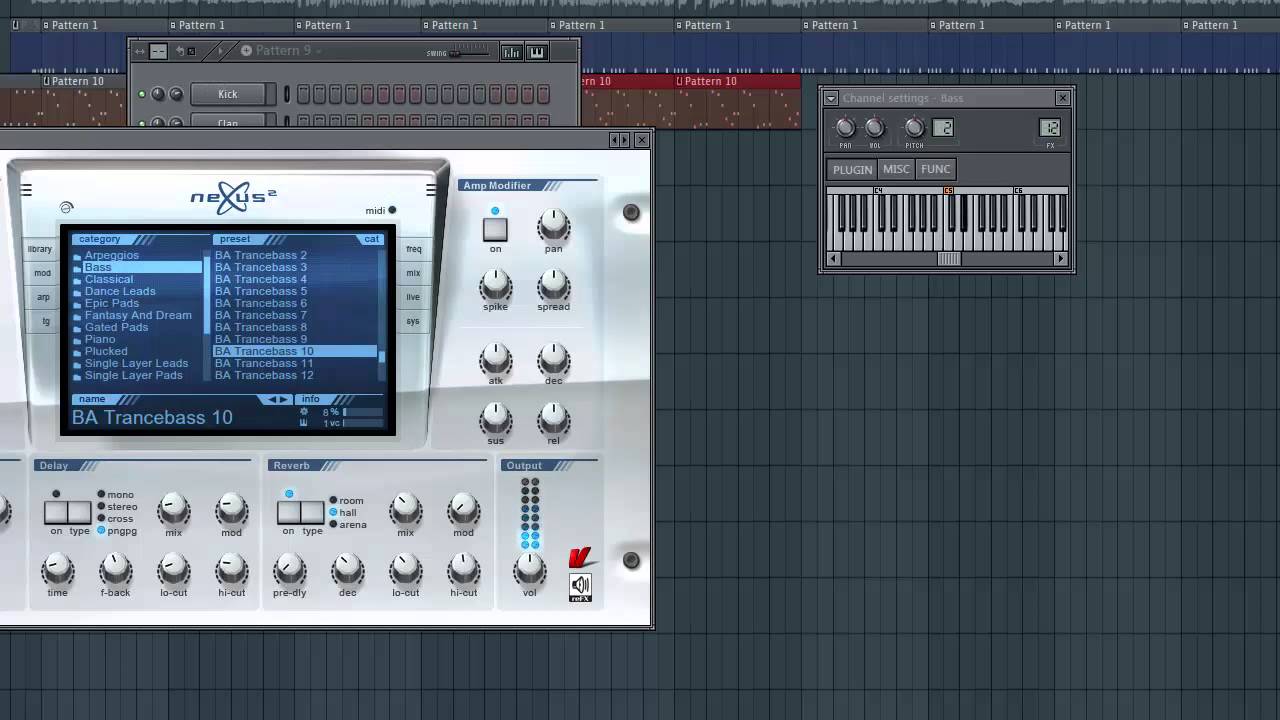Click the Reverb type button
This screenshot has width=1280, height=720.
coord(313,513)
